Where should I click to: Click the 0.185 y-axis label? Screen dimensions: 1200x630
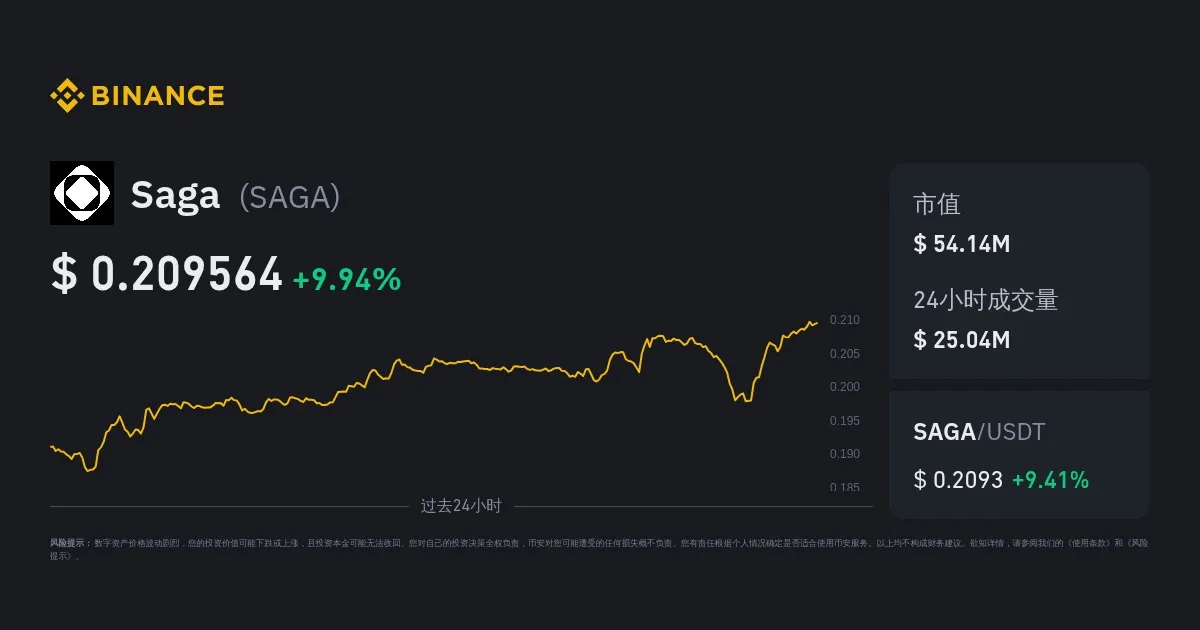pos(845,487)
